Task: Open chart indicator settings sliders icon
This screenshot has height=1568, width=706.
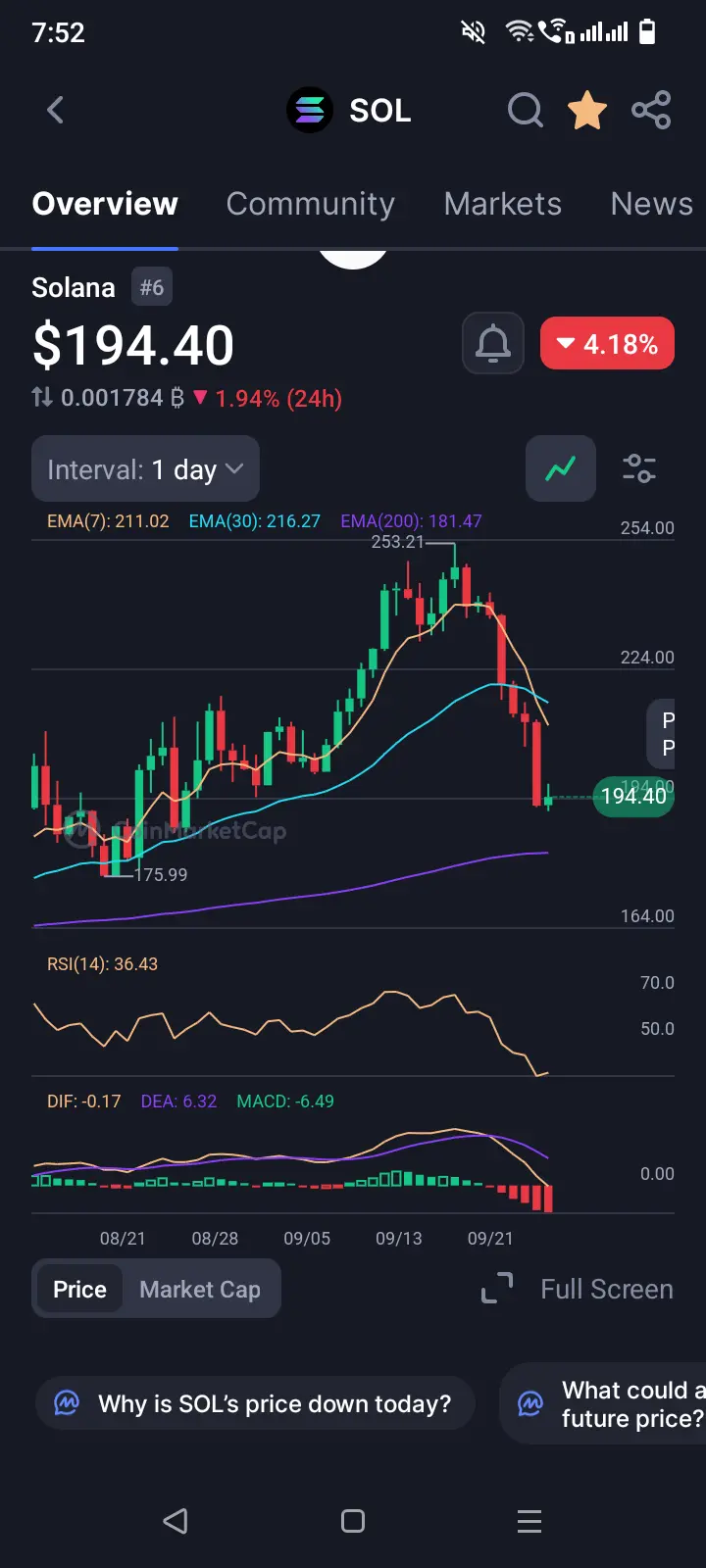Action: 639,468
